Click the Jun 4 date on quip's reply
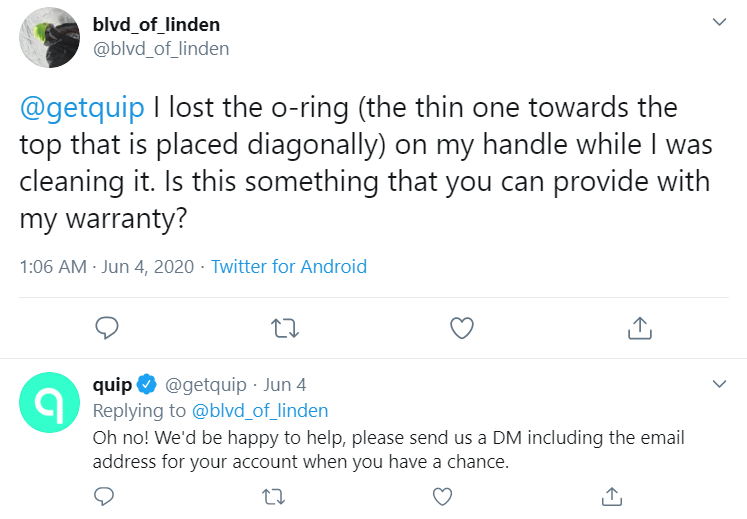Image resolution: width=747 pixels, height=519 pixels. (x=285, y=384)
